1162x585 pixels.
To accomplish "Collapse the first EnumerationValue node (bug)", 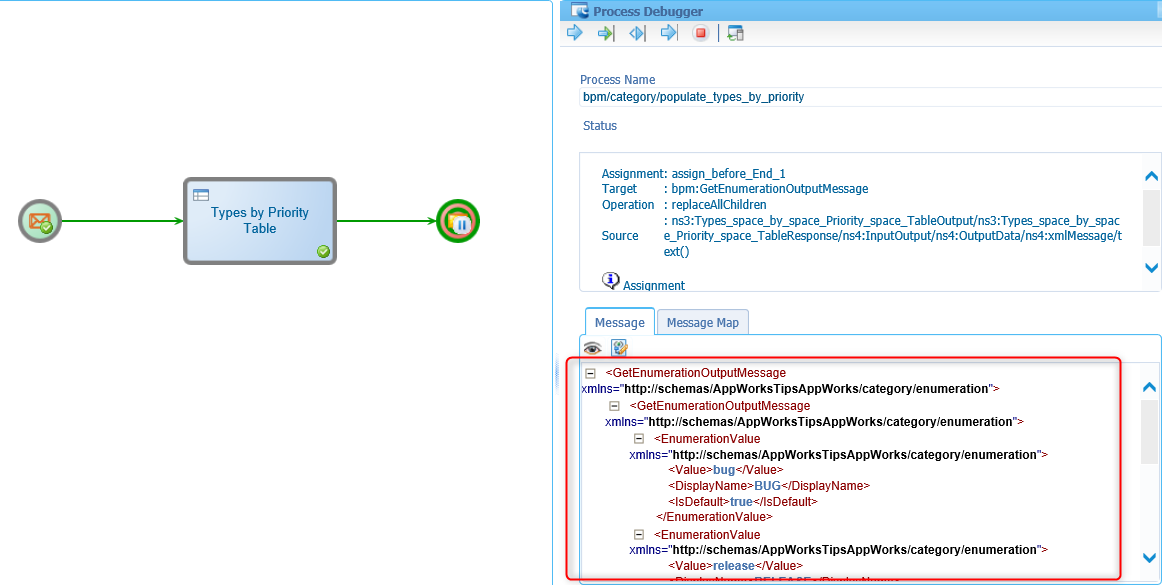I will point(639,439).
